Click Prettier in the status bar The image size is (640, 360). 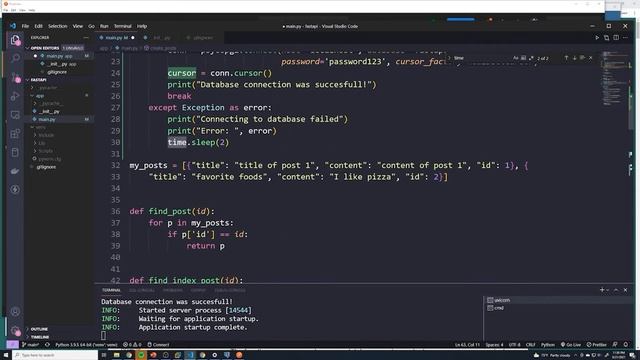tap(596, 345)
